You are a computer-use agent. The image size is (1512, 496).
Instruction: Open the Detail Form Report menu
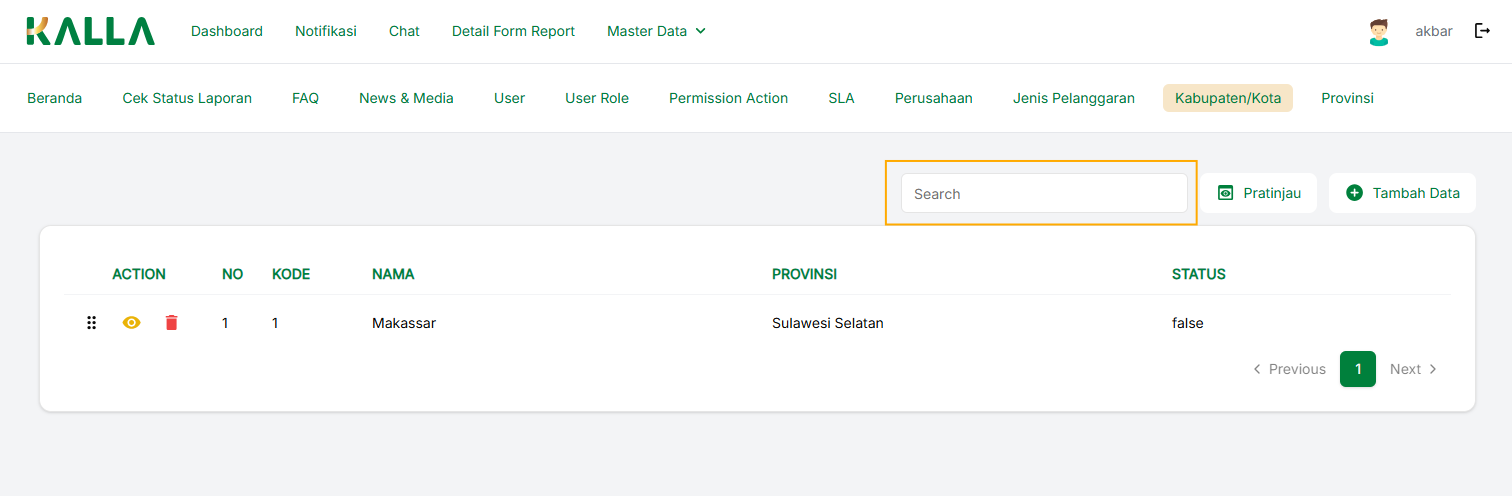[x=513, y=31]
